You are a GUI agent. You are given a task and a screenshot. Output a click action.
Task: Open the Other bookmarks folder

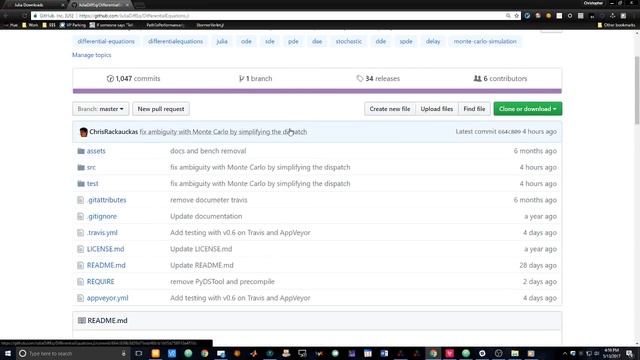[x=616, y=25]
